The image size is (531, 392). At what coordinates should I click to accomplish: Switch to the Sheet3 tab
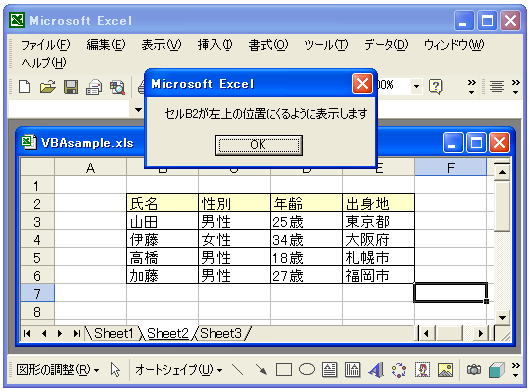click(221, 333)
